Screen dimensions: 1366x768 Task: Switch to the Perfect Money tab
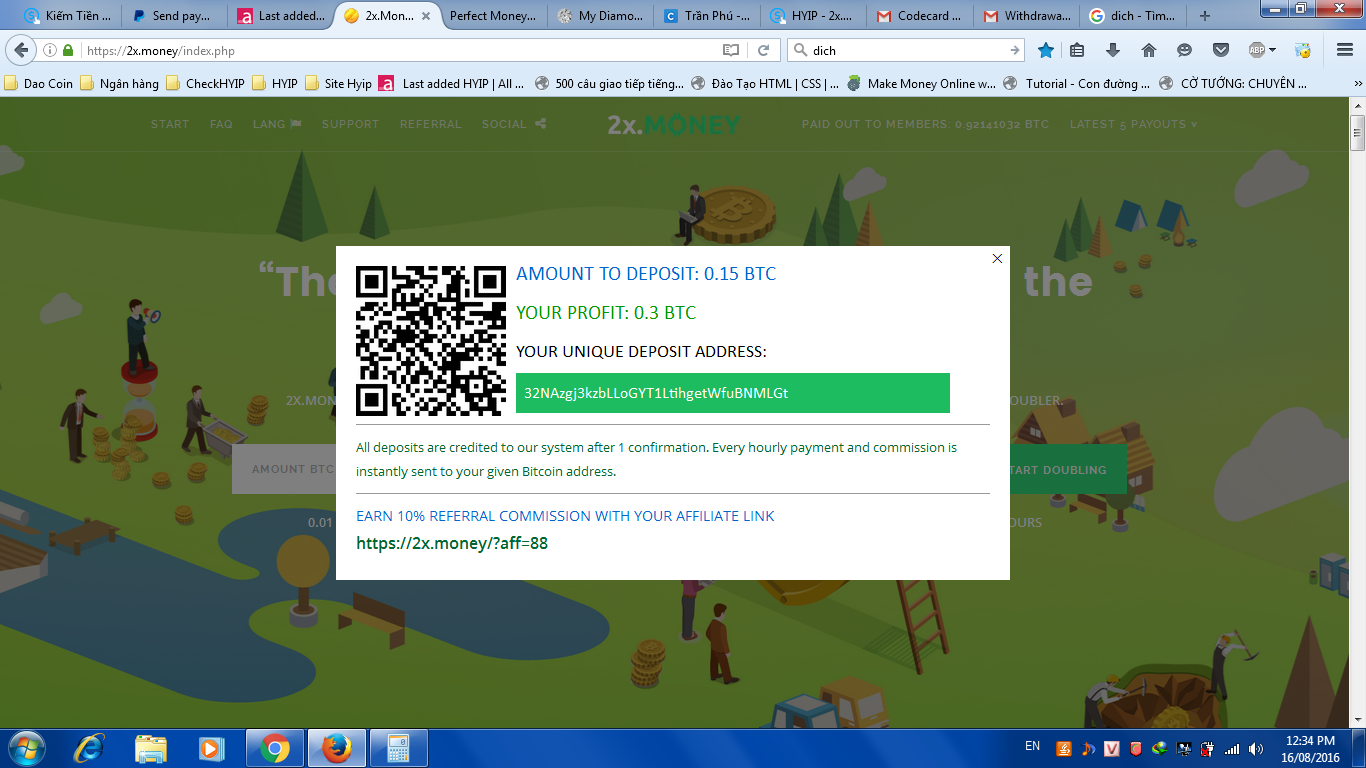coord(494,16)
